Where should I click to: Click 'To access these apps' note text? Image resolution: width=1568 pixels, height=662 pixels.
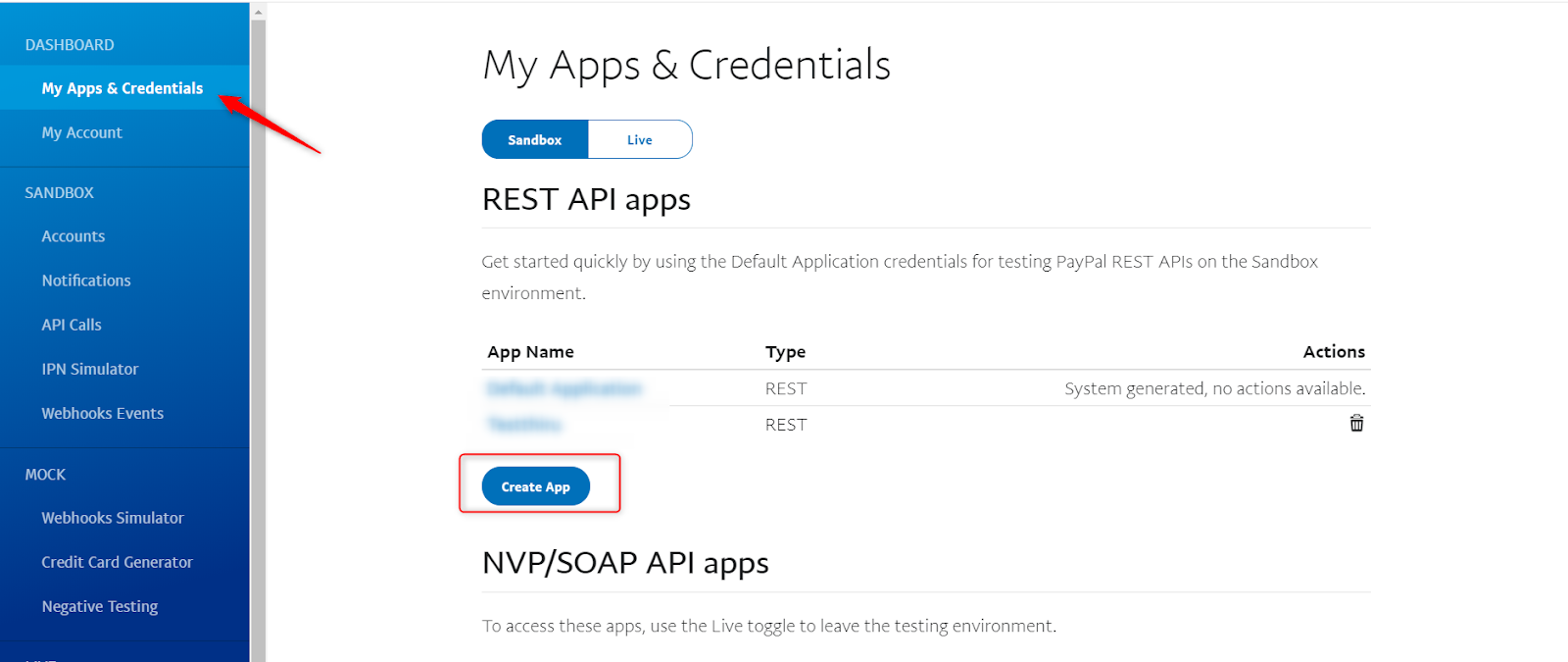(x=769, y=626)
